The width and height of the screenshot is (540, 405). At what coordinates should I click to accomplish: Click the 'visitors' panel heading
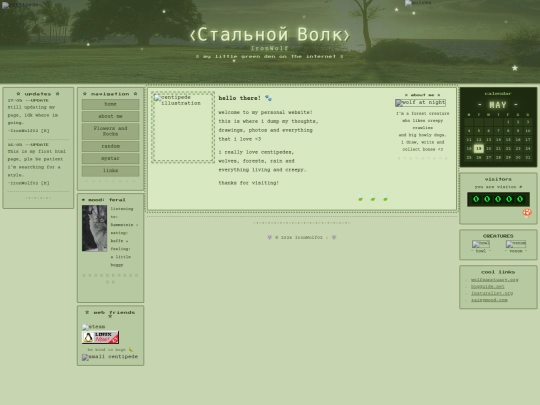click(498, 179)
